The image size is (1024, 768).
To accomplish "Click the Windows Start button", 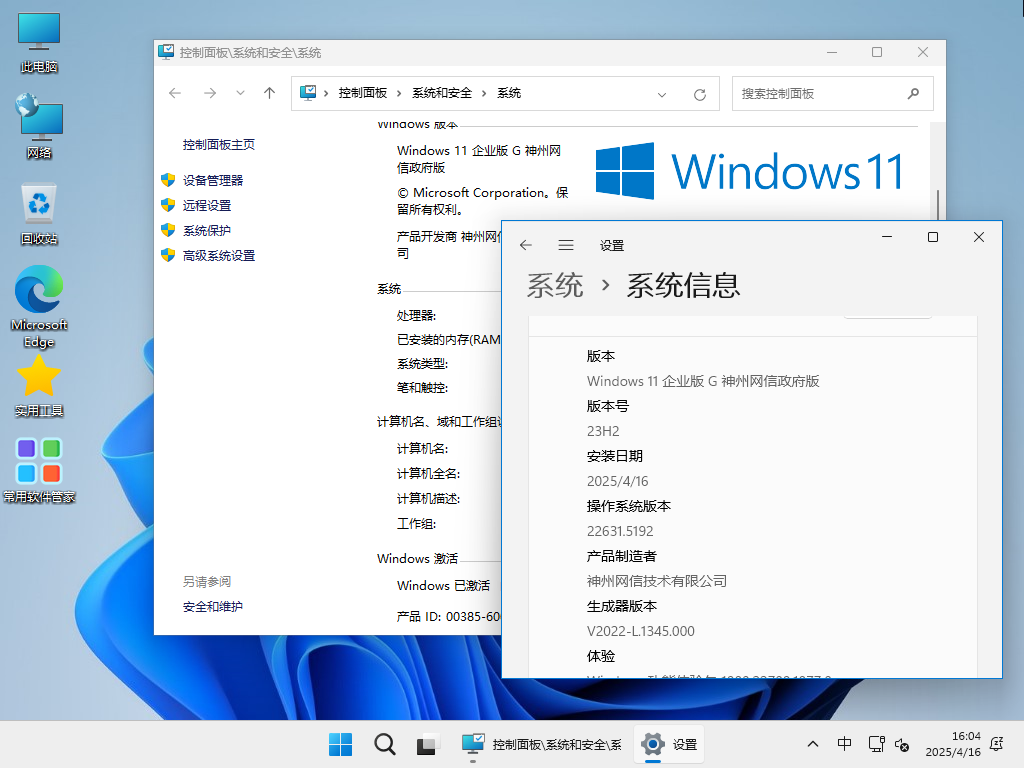I will [340, 744].
